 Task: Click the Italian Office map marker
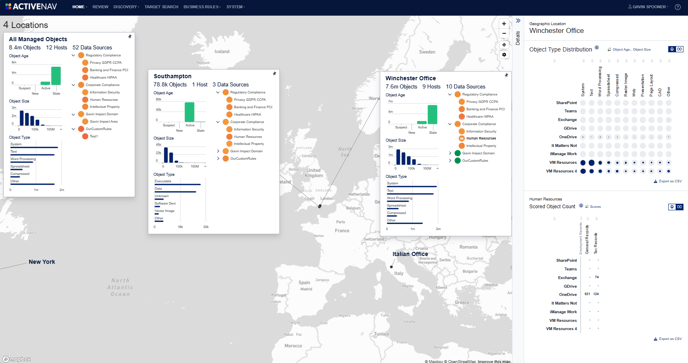click(391, 266)
